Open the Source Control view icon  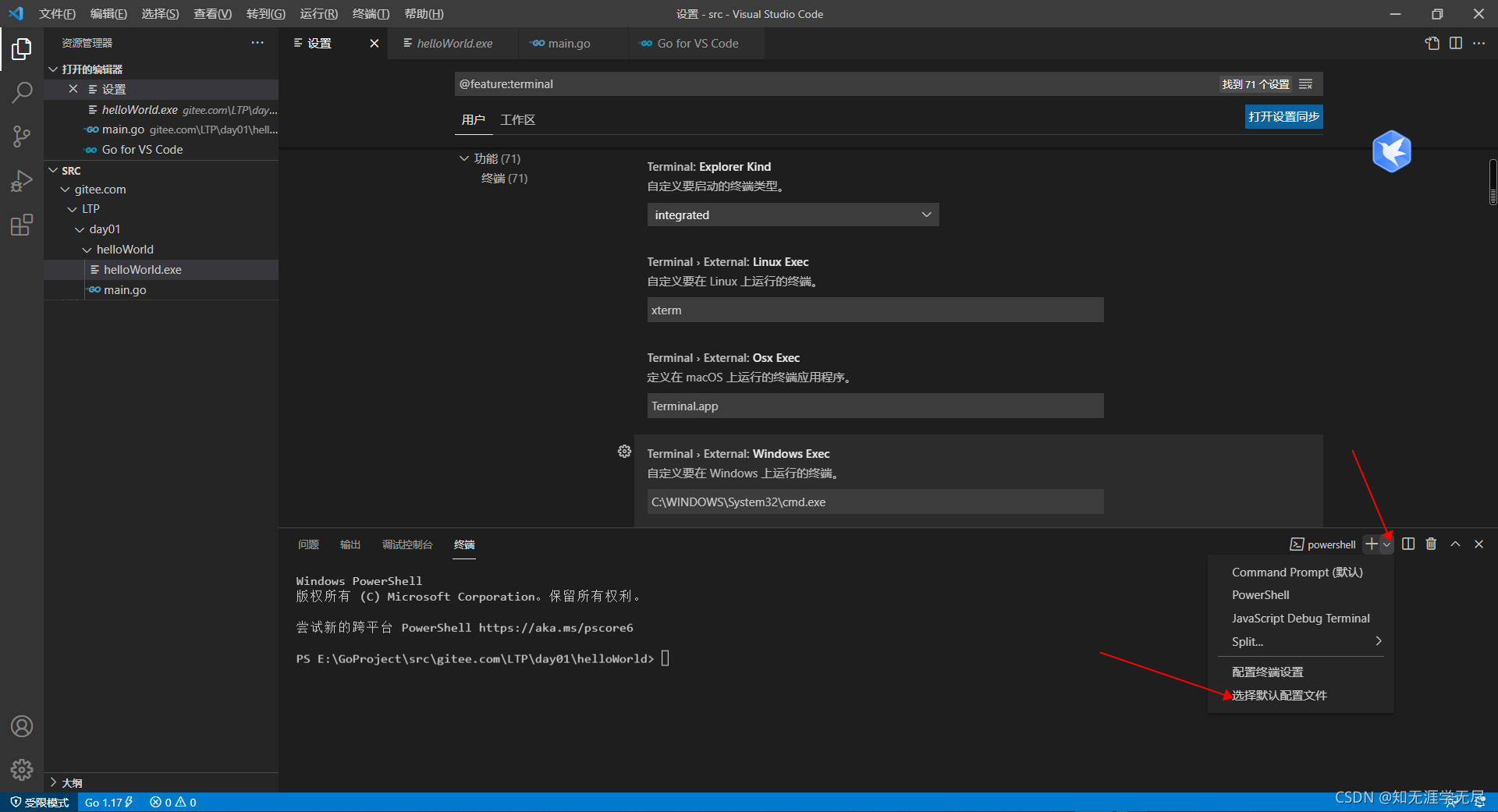(22, 137)
